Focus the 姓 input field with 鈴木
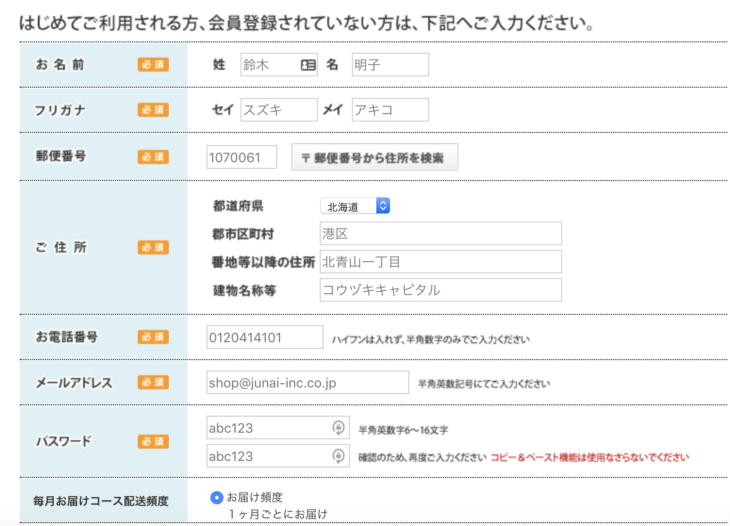 279,65
